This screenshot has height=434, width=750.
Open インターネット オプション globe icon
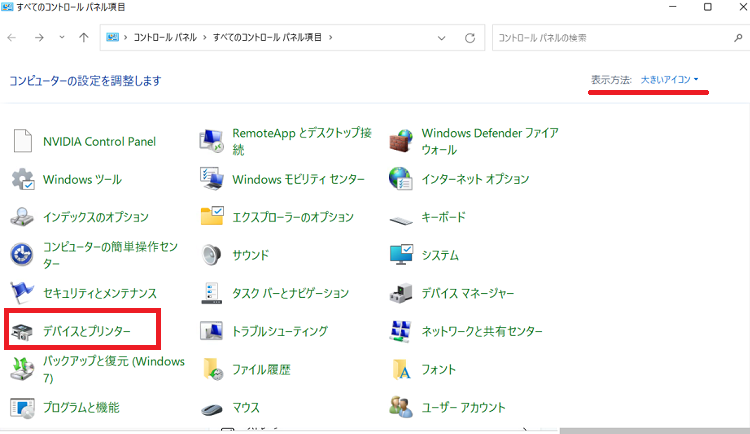[x=401, y=179]
